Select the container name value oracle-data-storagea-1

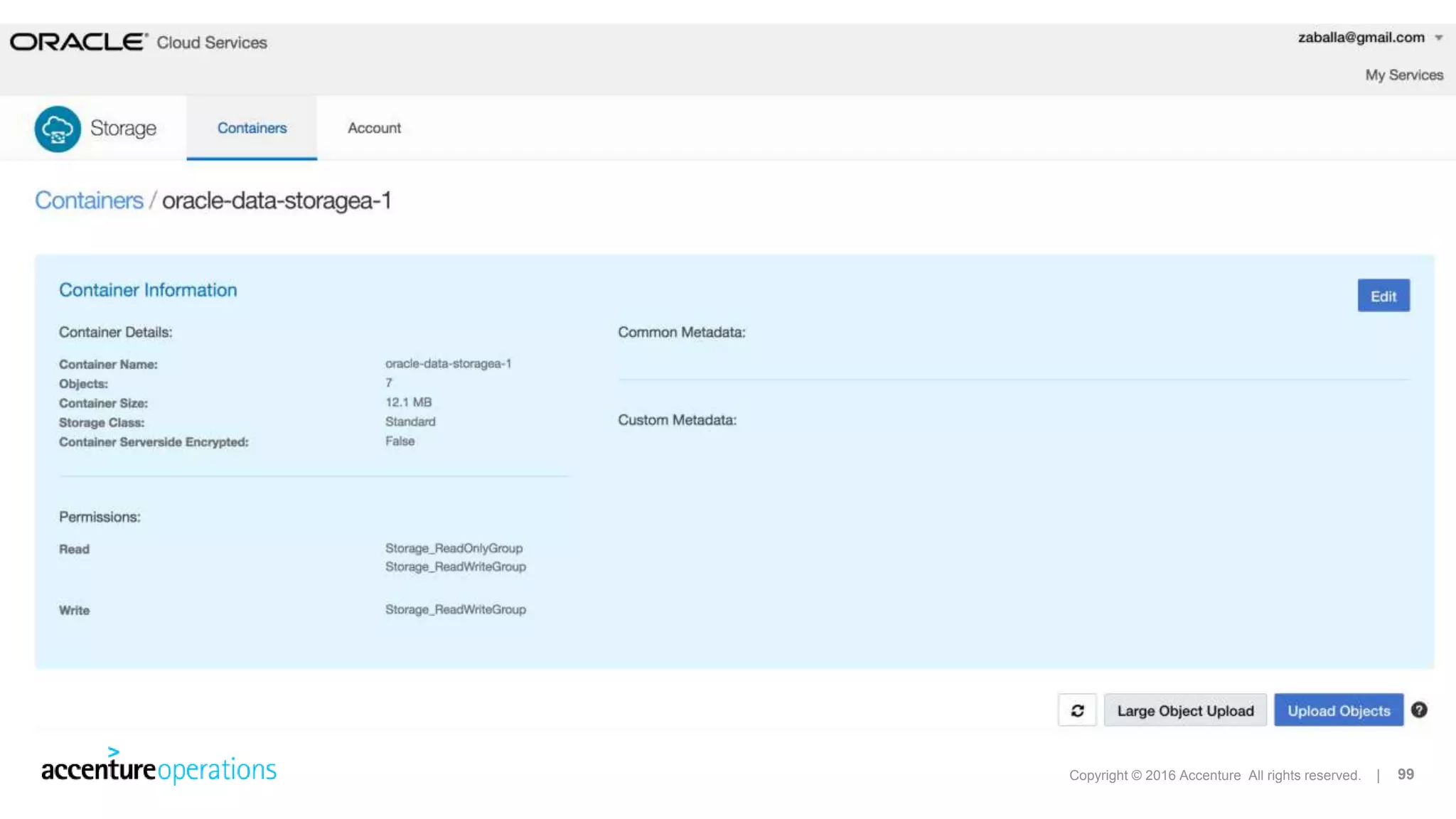448,363
